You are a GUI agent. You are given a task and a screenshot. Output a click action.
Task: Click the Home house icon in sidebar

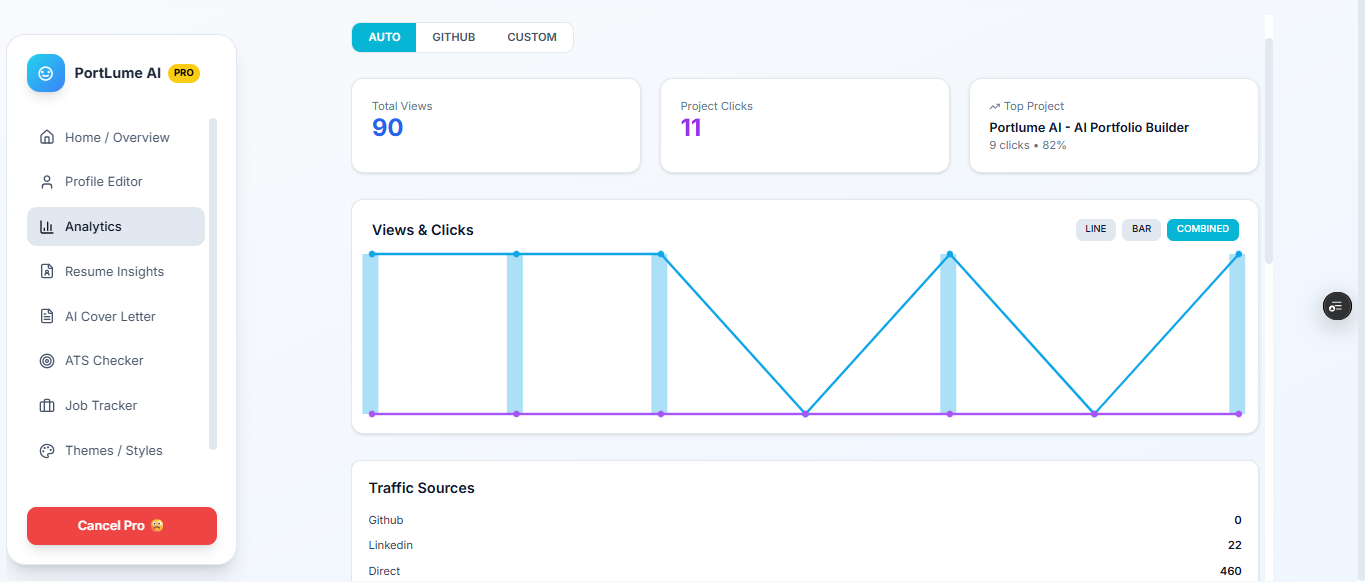pos(47,137)
